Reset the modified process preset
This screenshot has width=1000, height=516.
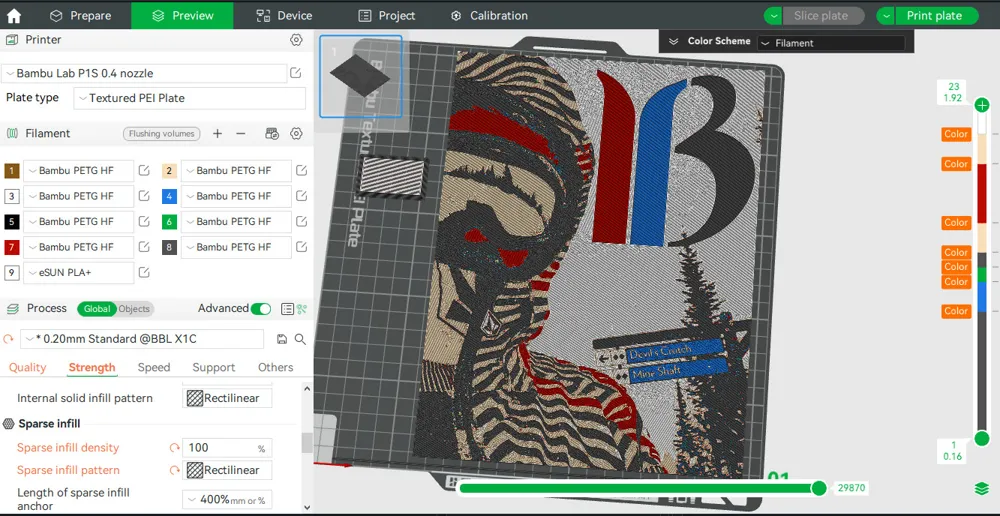[x=9, y=339]
